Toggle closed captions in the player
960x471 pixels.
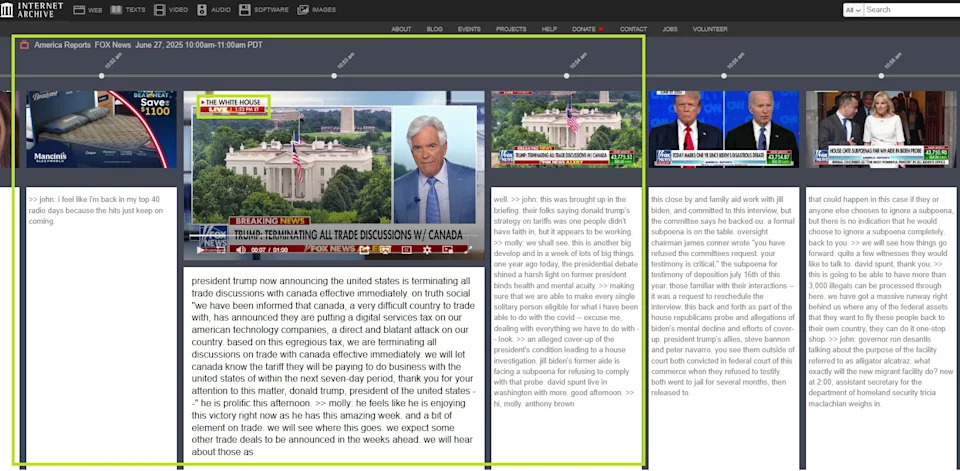pyautogui.click(x=407, y=250)
